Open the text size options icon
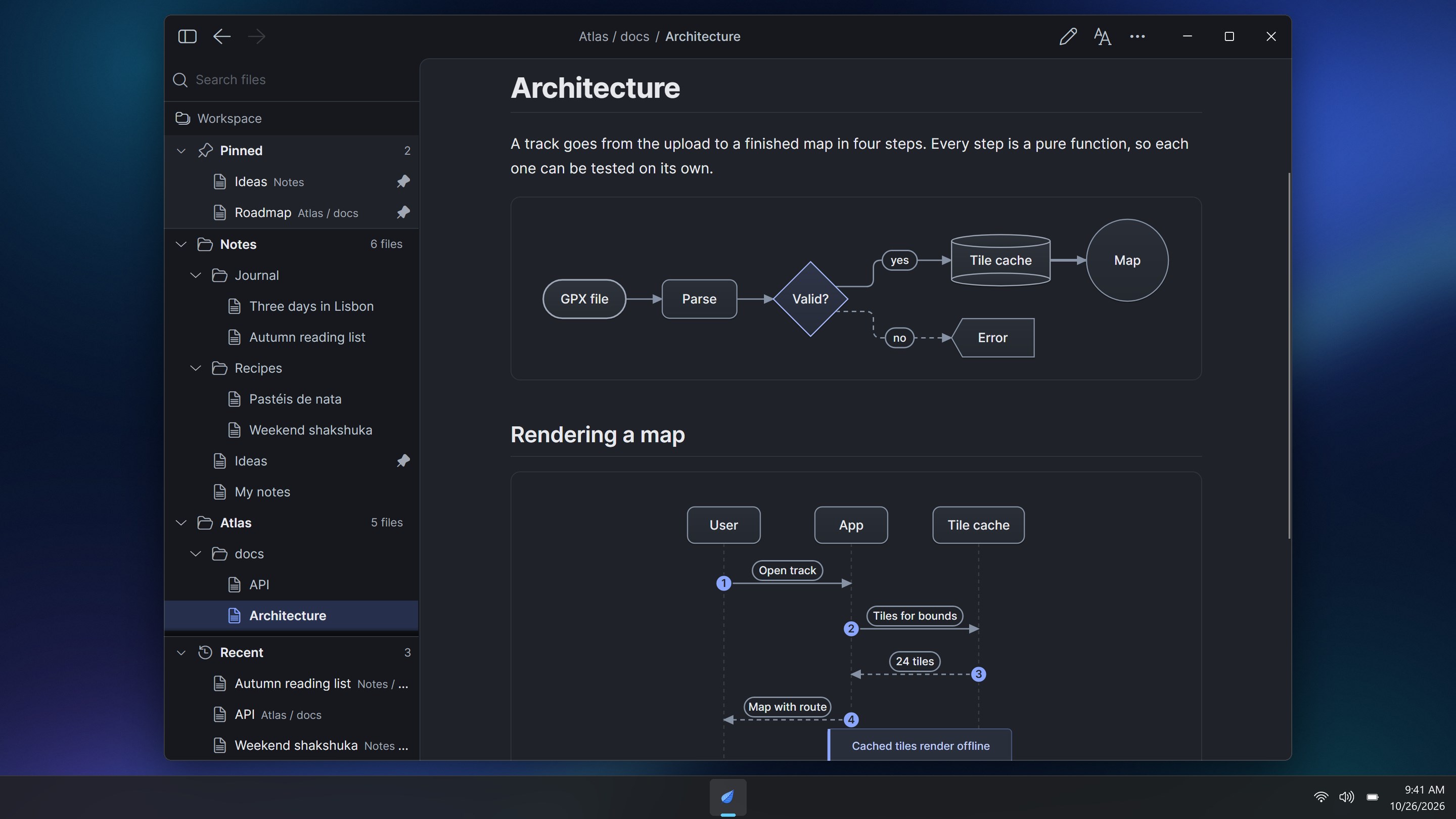The height and width of the screenshot is (819, 1456). [x=1102, y=36]
